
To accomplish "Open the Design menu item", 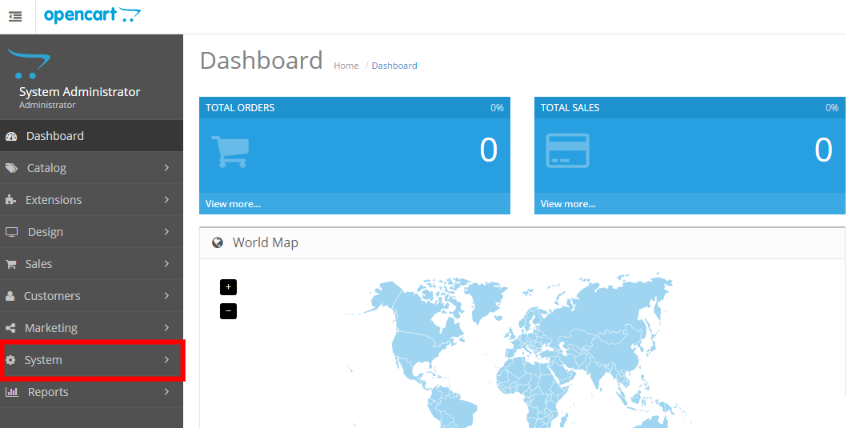I will point(91,232).
